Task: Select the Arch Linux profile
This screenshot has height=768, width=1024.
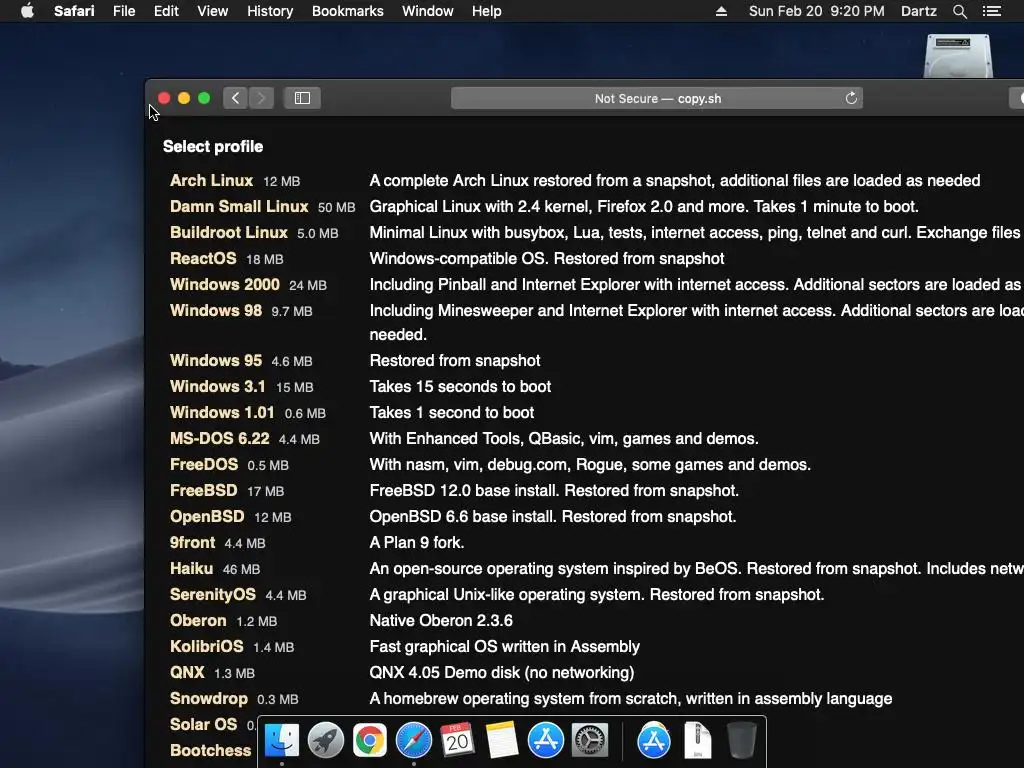Action: (211, 180)
